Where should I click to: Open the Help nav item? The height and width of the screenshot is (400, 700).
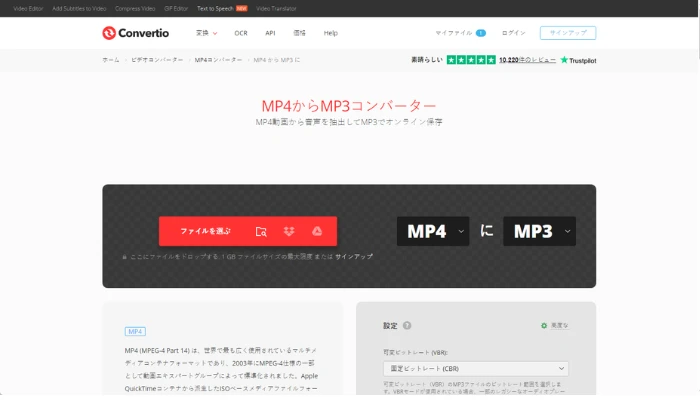[331, 33]
